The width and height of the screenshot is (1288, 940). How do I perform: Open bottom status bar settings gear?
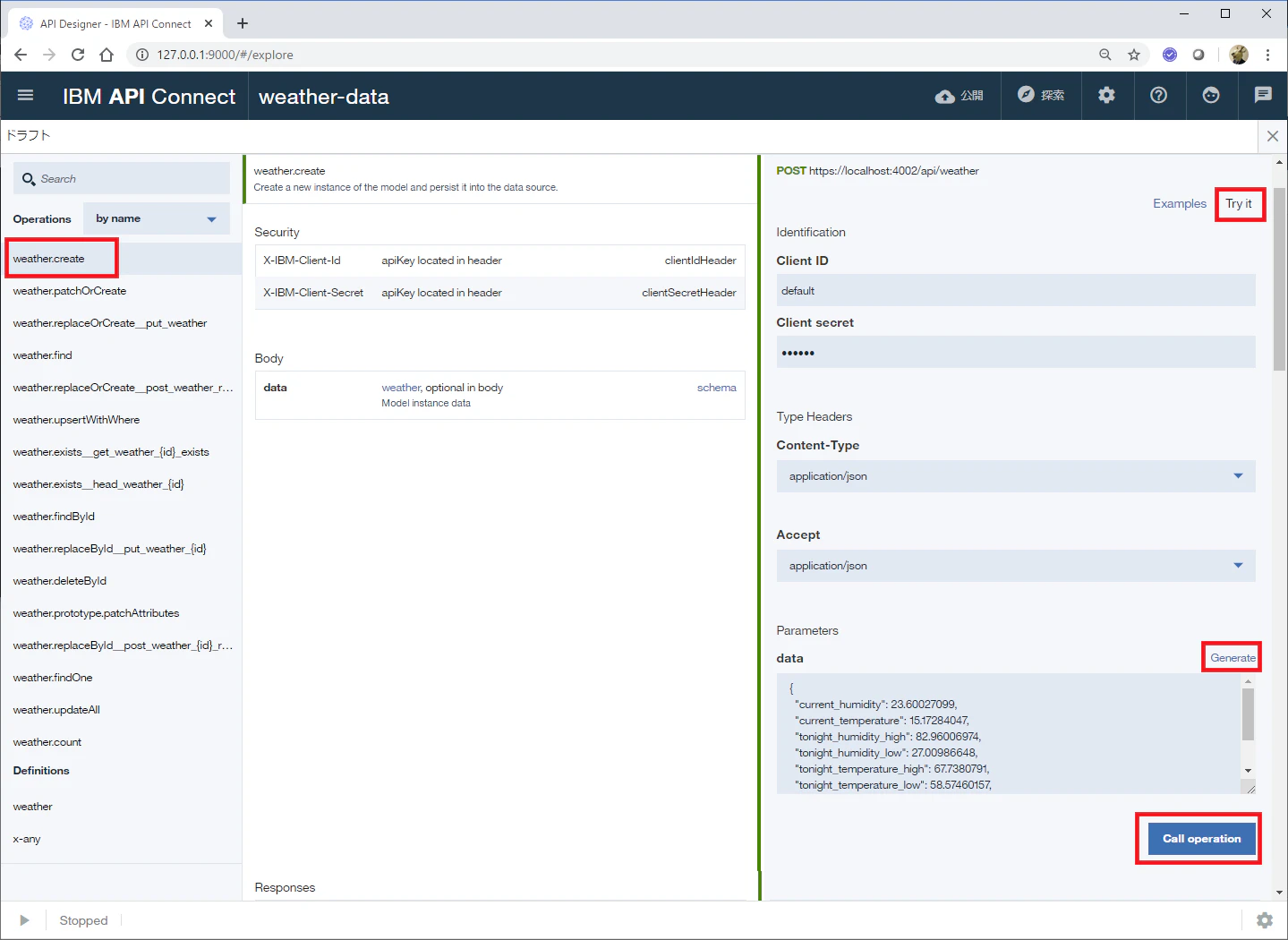(x=1265, y=920)
